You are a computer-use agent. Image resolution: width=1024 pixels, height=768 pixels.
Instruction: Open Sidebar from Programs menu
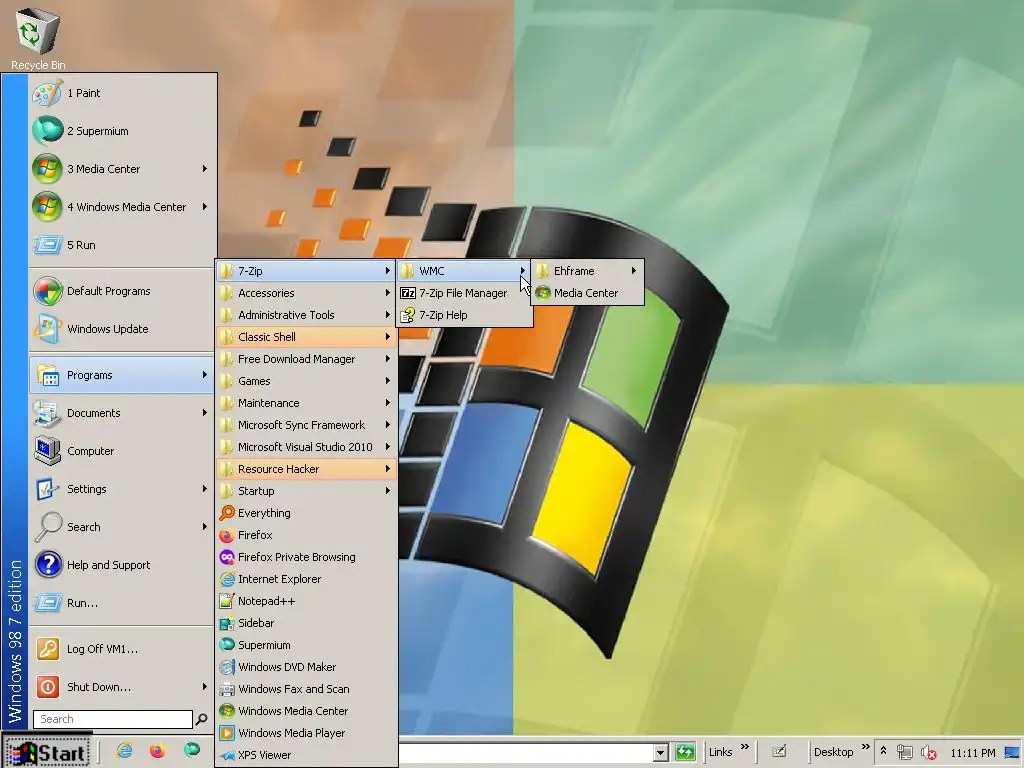(x=306, y=623)
